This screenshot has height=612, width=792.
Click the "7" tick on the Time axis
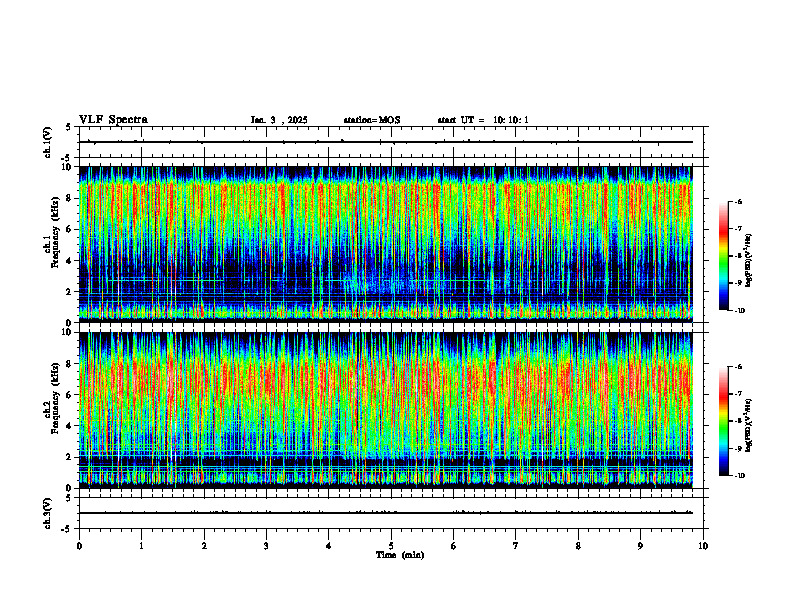516,546
